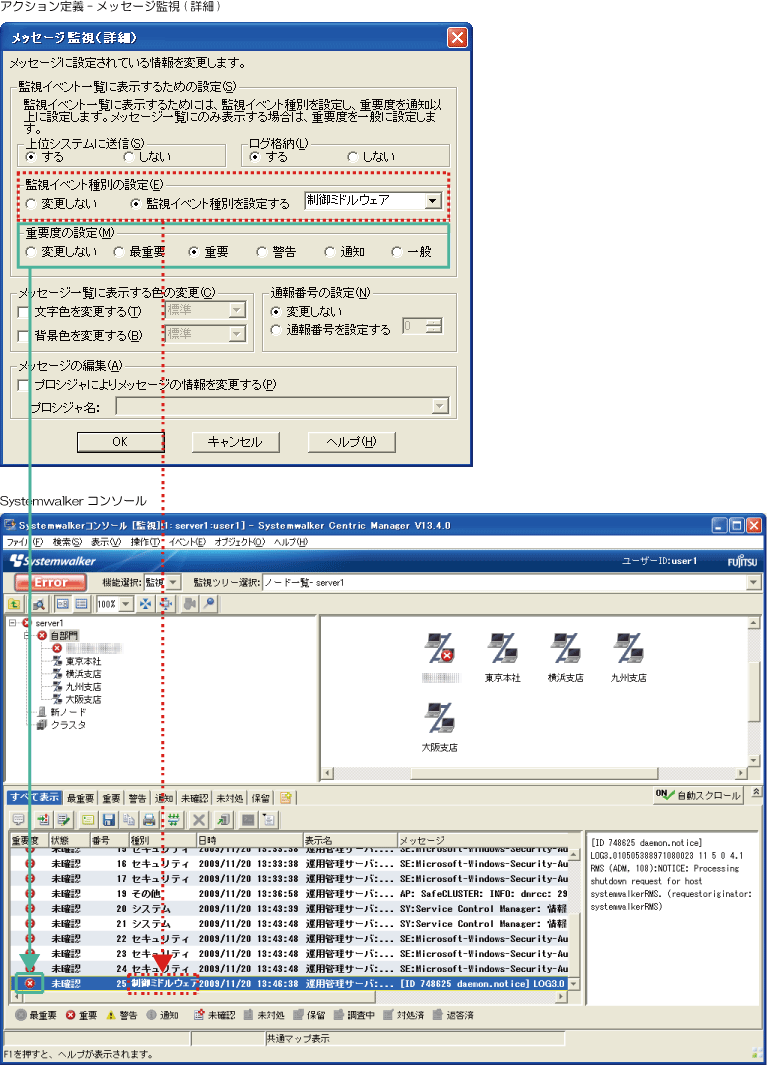Open the 操作(T) menu
767x1065 pixels.
pos(145,542)
